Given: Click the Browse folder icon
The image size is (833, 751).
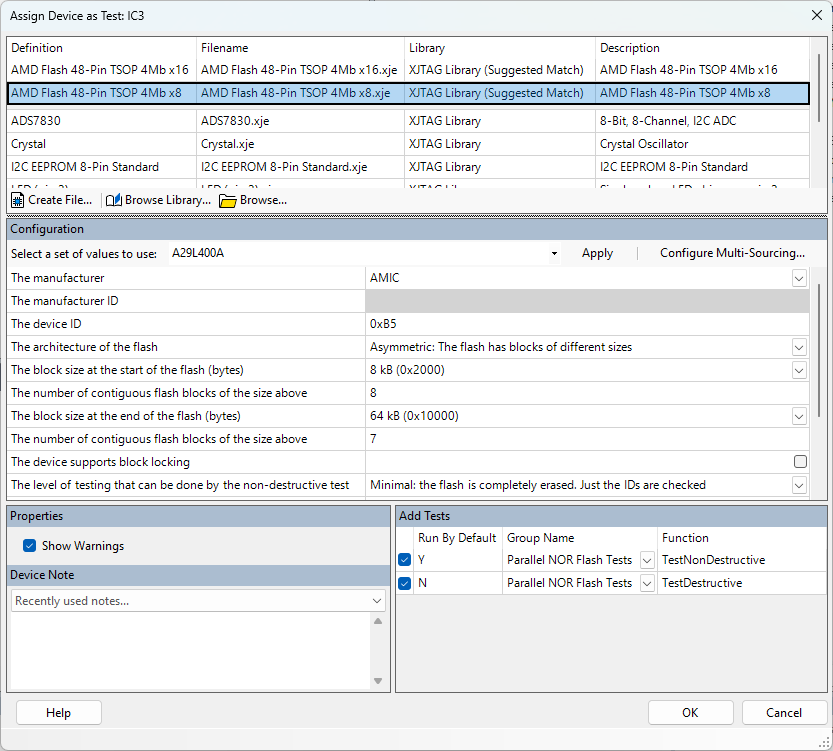Looking at the screenshot, I should click(x=228, y=200).
